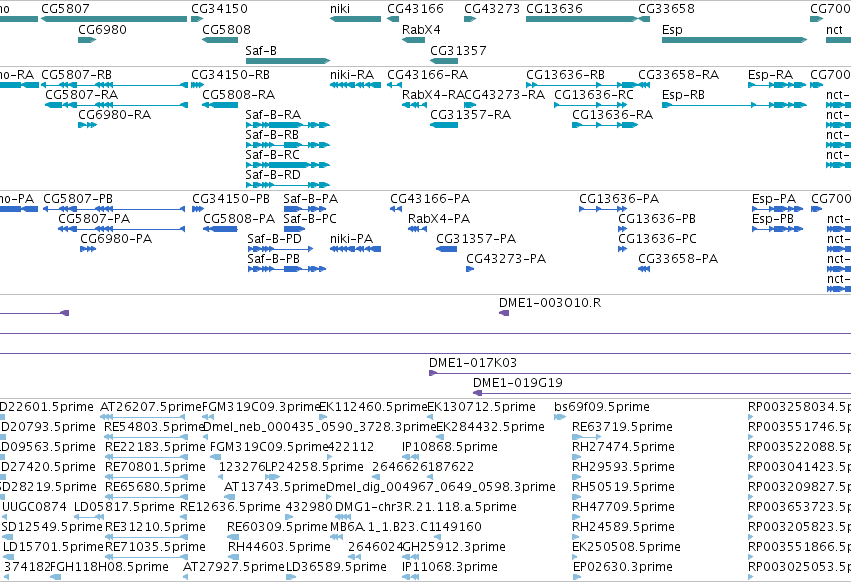Click the Saf-B-PC protein label
Image resolution: width=851 pixels, height=582 pixels.
(310, 219)
